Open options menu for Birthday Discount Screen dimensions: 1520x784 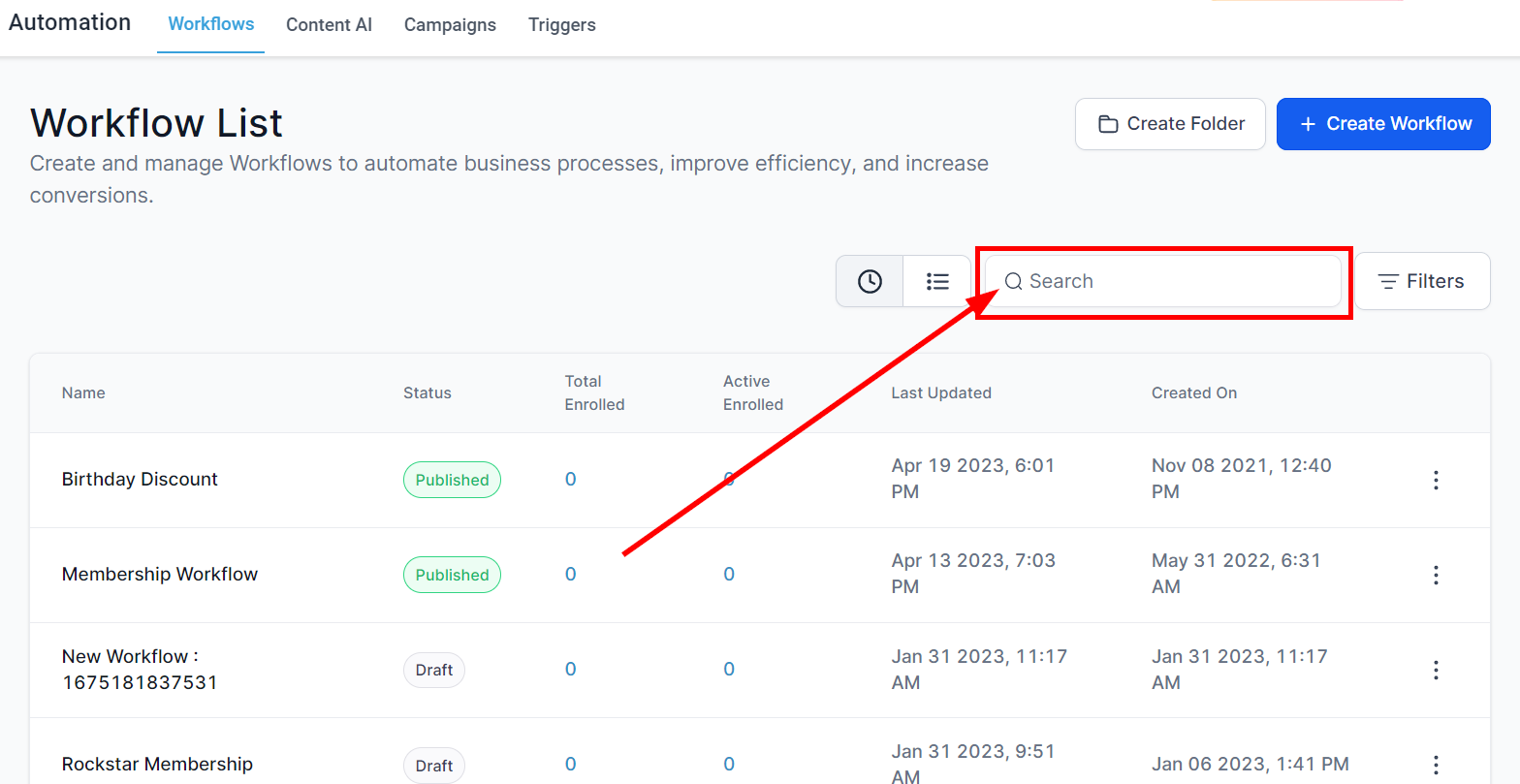(1436, 480)
